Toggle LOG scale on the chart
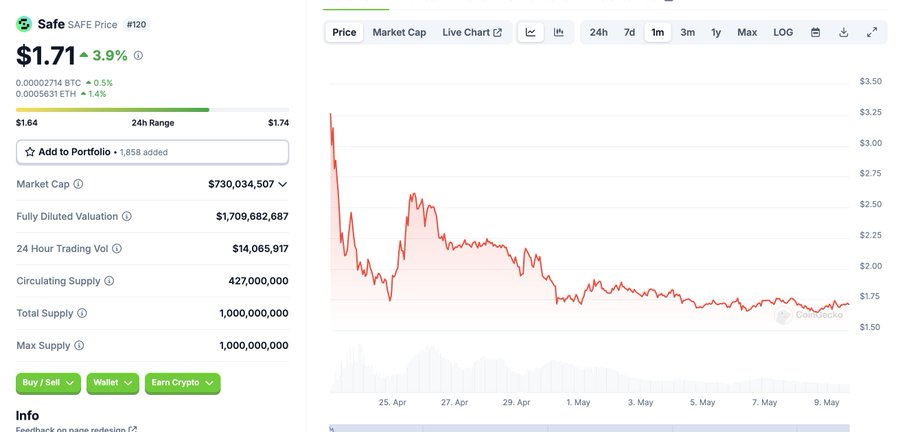The image size is (900, 432). (783, 32)
